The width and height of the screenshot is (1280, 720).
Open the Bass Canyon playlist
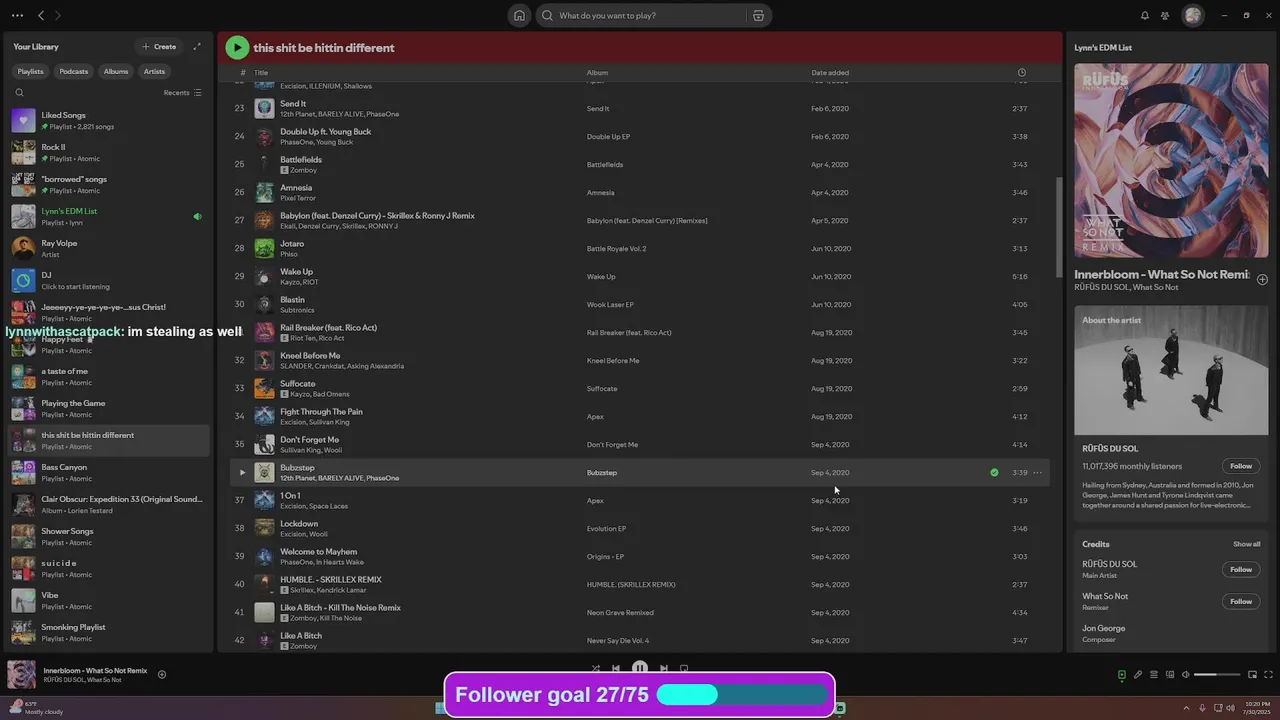pyautogui.click(x=110, y=472)
